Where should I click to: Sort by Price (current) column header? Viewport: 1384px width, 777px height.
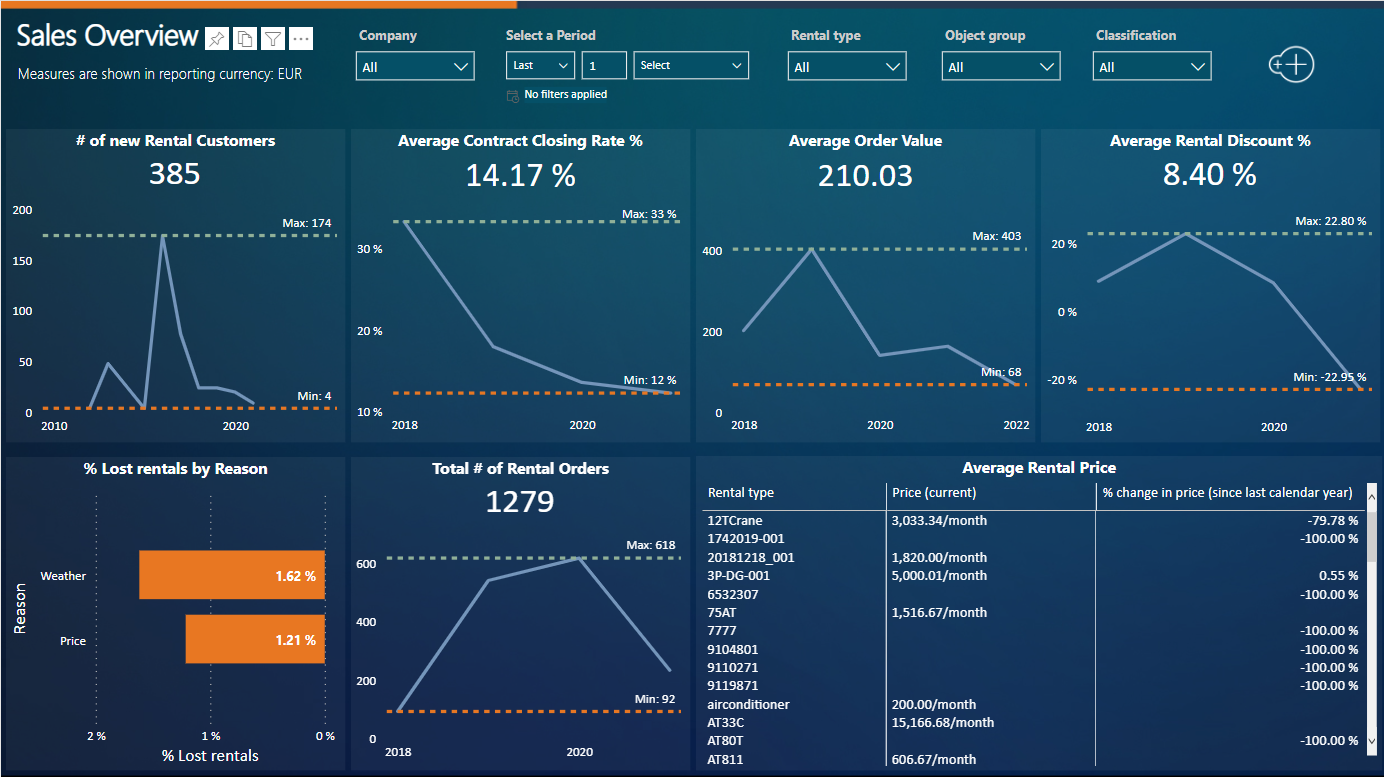click(933, 492)
